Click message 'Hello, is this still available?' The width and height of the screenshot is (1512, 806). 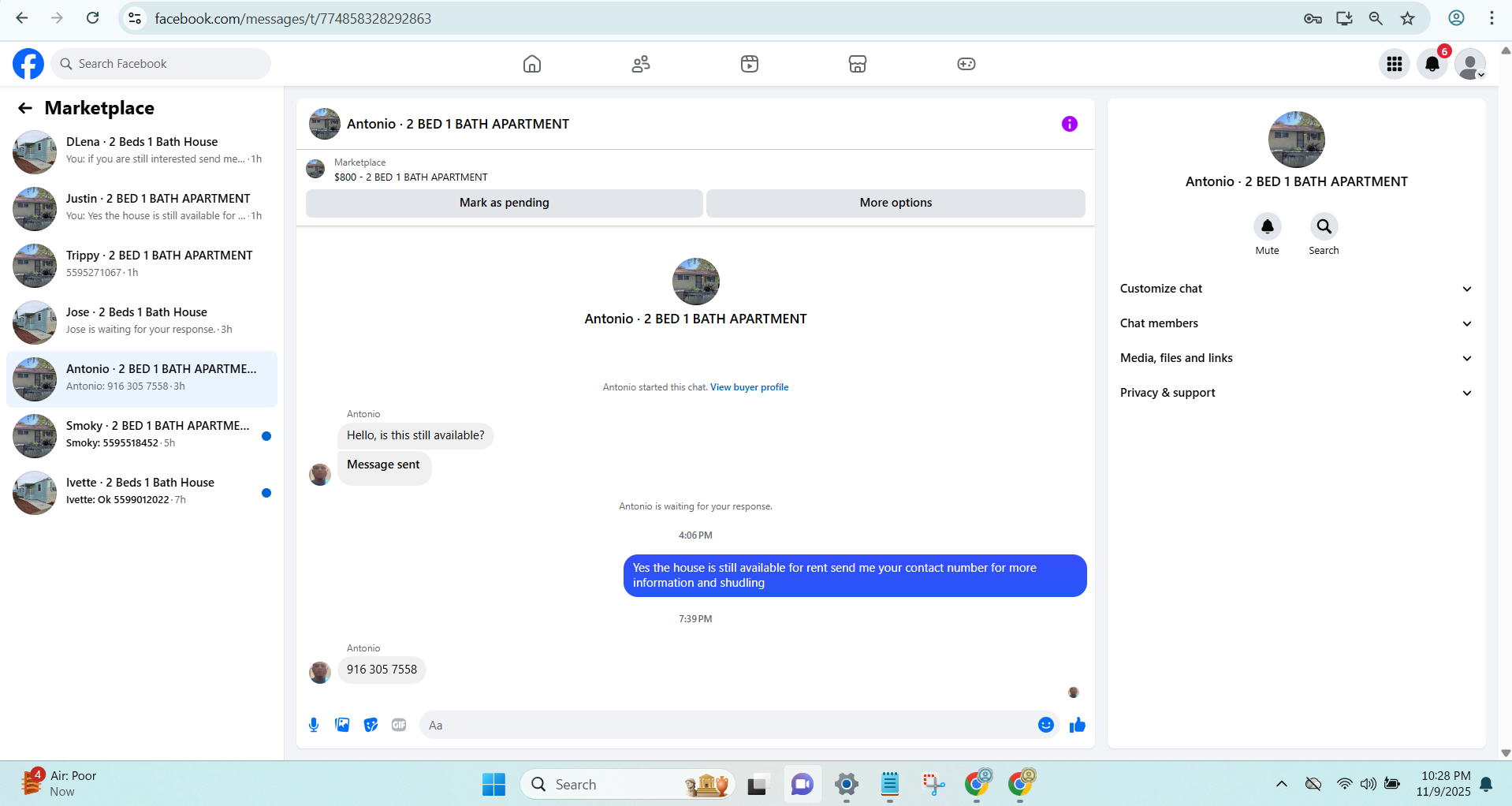coord(415,435)
